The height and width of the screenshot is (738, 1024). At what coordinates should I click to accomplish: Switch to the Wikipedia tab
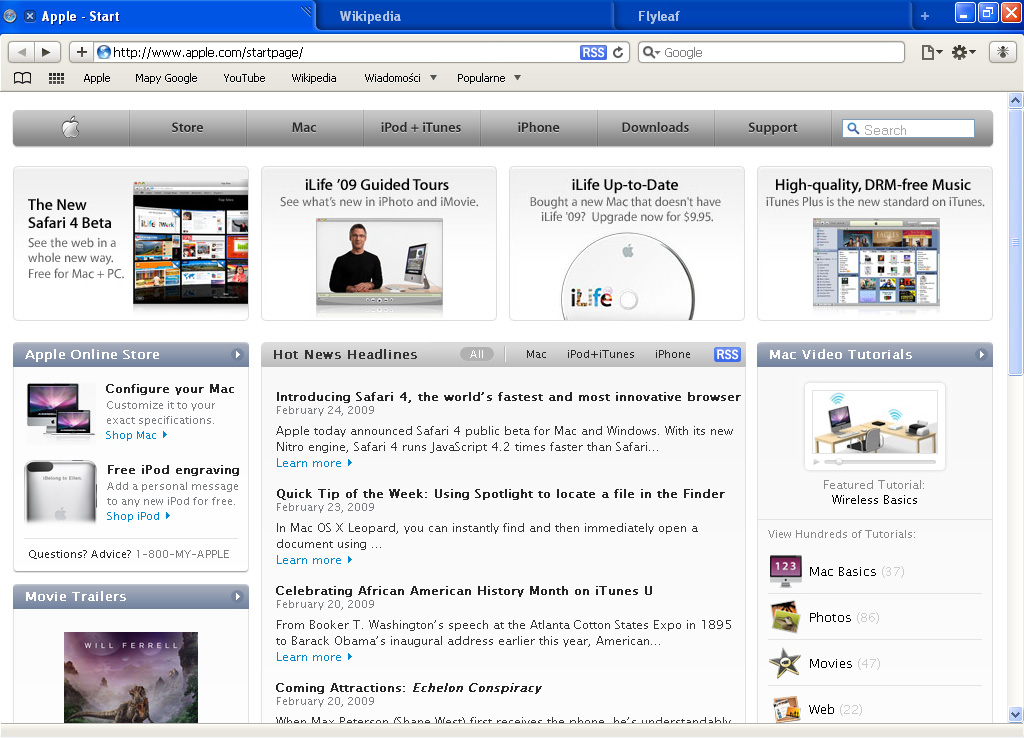[x=370, y=16]
